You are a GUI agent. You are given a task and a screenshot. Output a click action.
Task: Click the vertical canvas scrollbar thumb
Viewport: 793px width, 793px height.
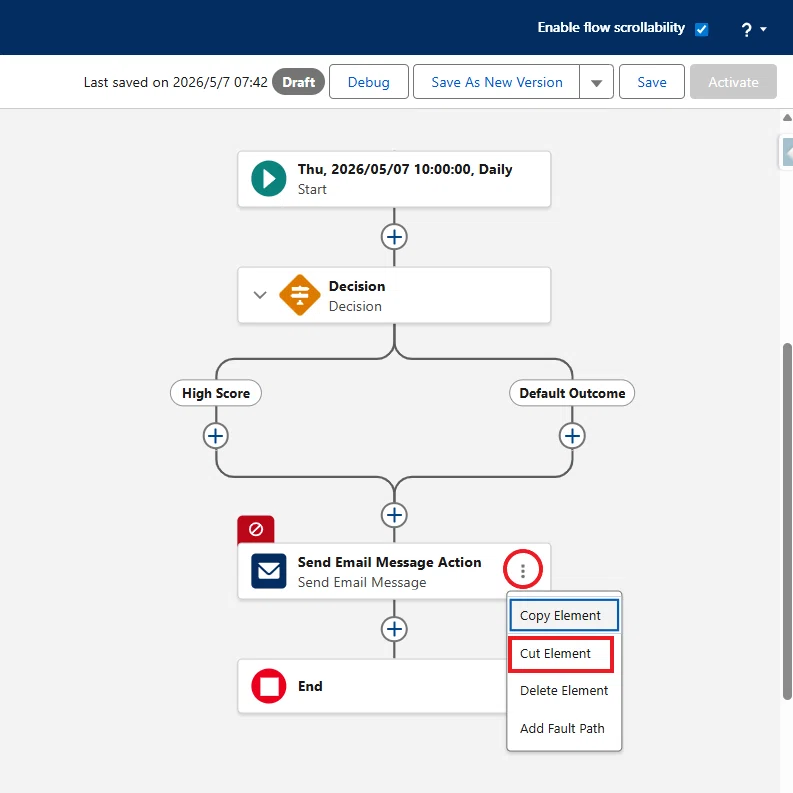(787, 521)
